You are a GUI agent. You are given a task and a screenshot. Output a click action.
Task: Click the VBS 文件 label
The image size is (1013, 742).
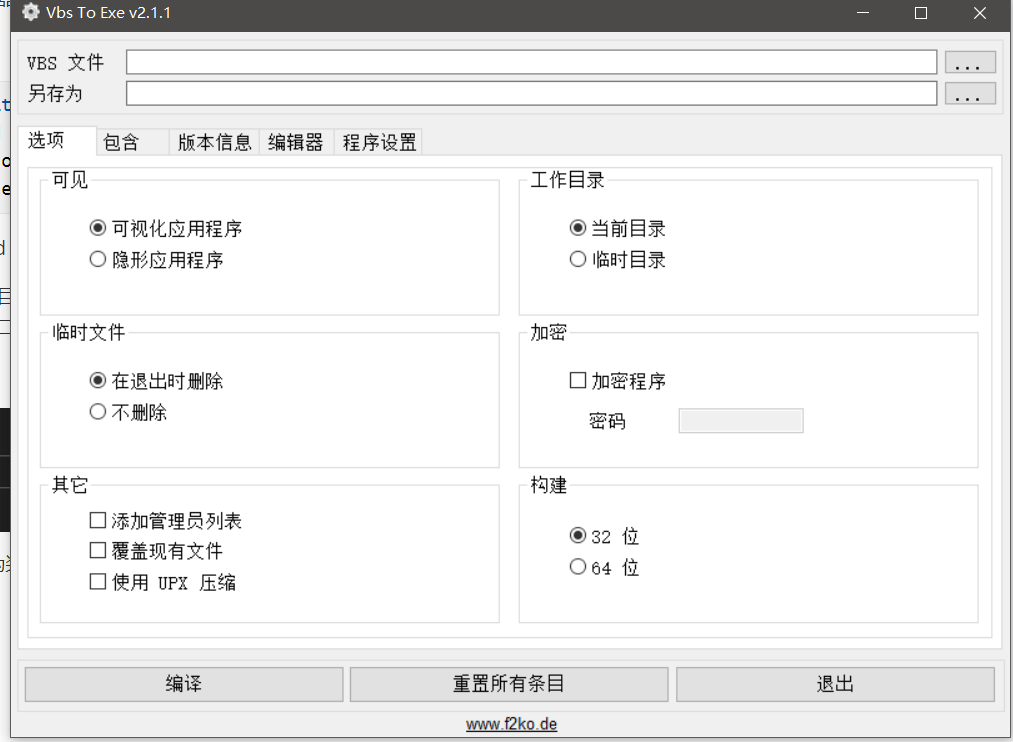(65, 63)
